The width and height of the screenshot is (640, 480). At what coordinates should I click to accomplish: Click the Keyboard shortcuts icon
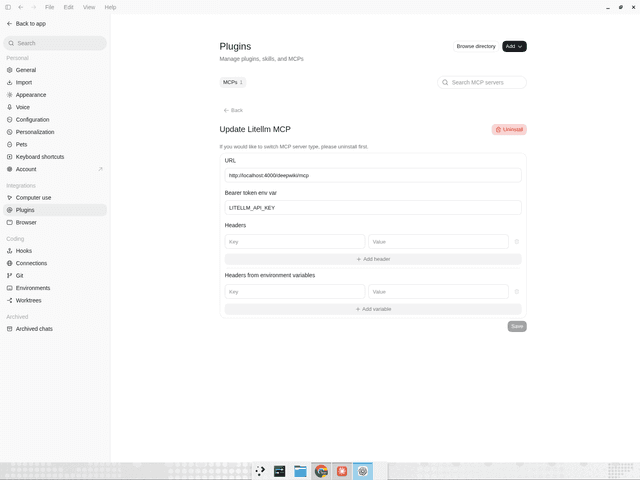[x=9, y=157]
